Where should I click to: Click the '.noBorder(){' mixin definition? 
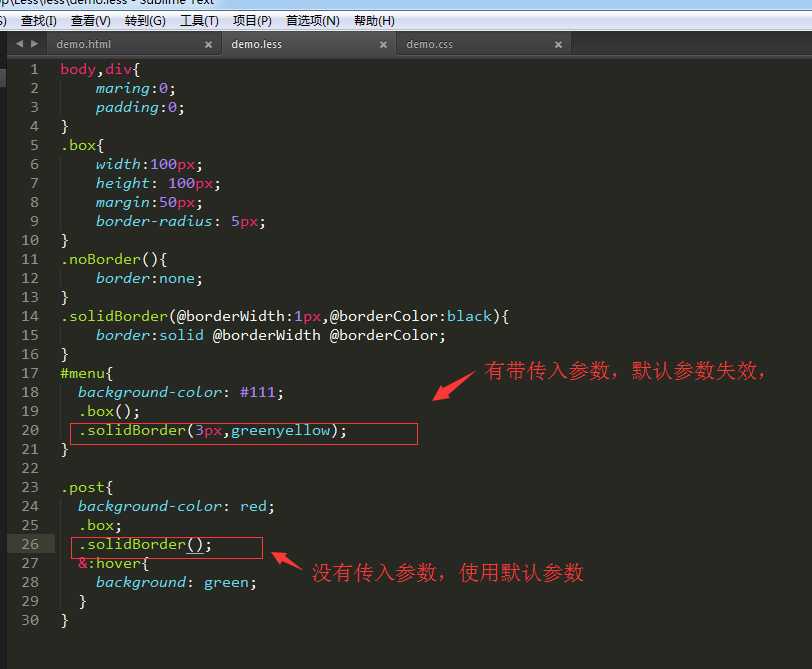tap(113, 259)
